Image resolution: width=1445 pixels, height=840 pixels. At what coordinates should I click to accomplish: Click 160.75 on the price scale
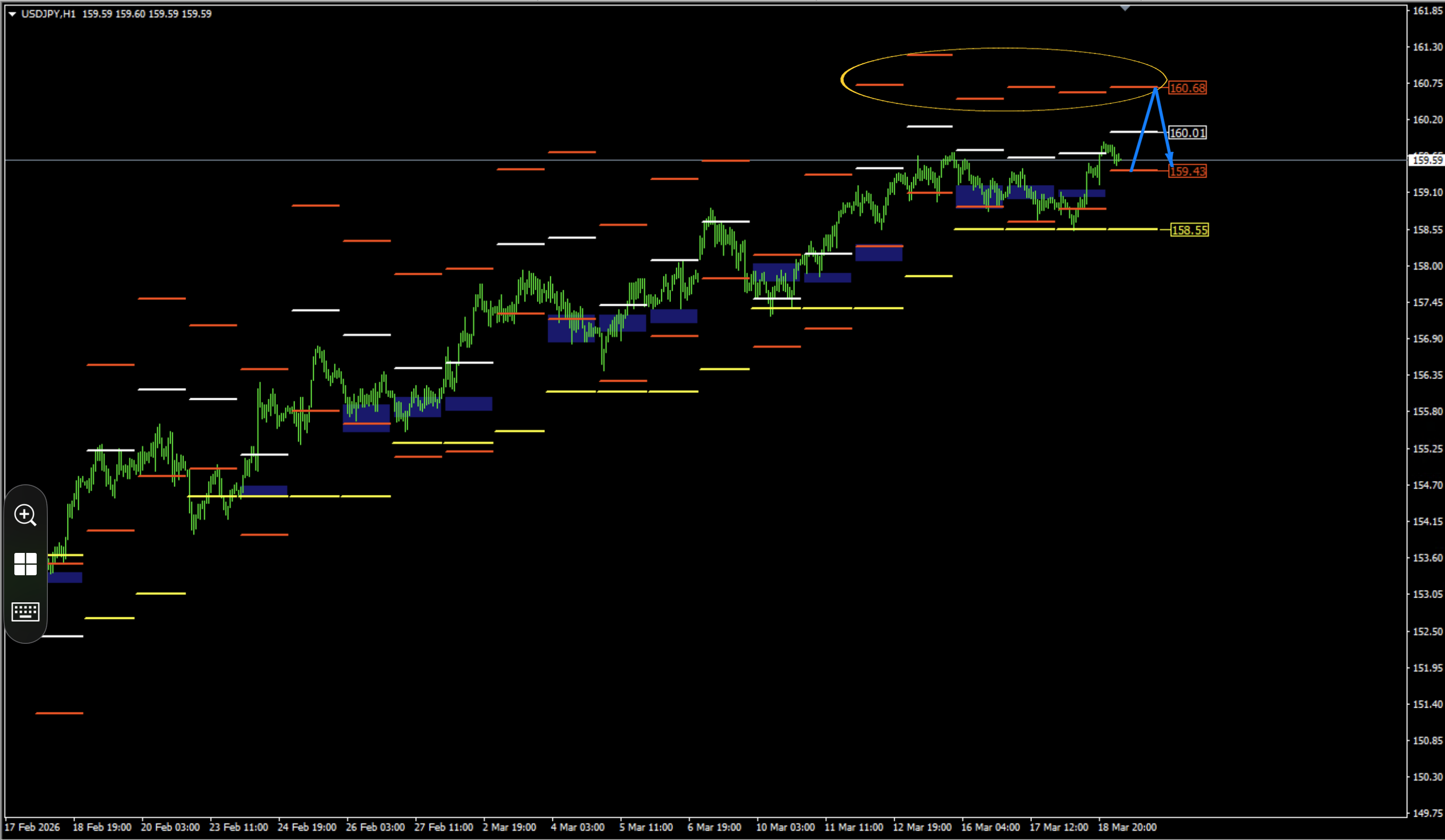(x=1427, y=83)
